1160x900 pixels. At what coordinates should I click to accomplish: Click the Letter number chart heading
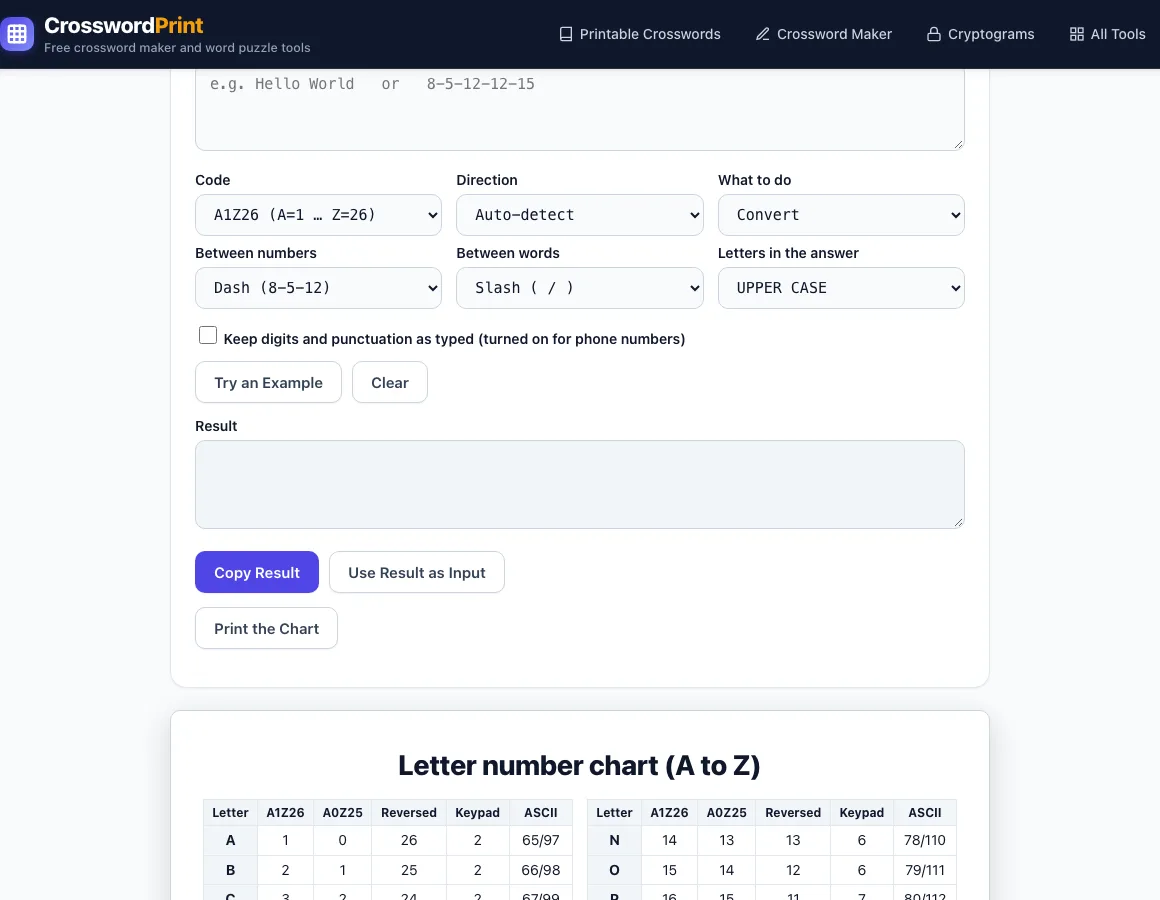(579, 765)
